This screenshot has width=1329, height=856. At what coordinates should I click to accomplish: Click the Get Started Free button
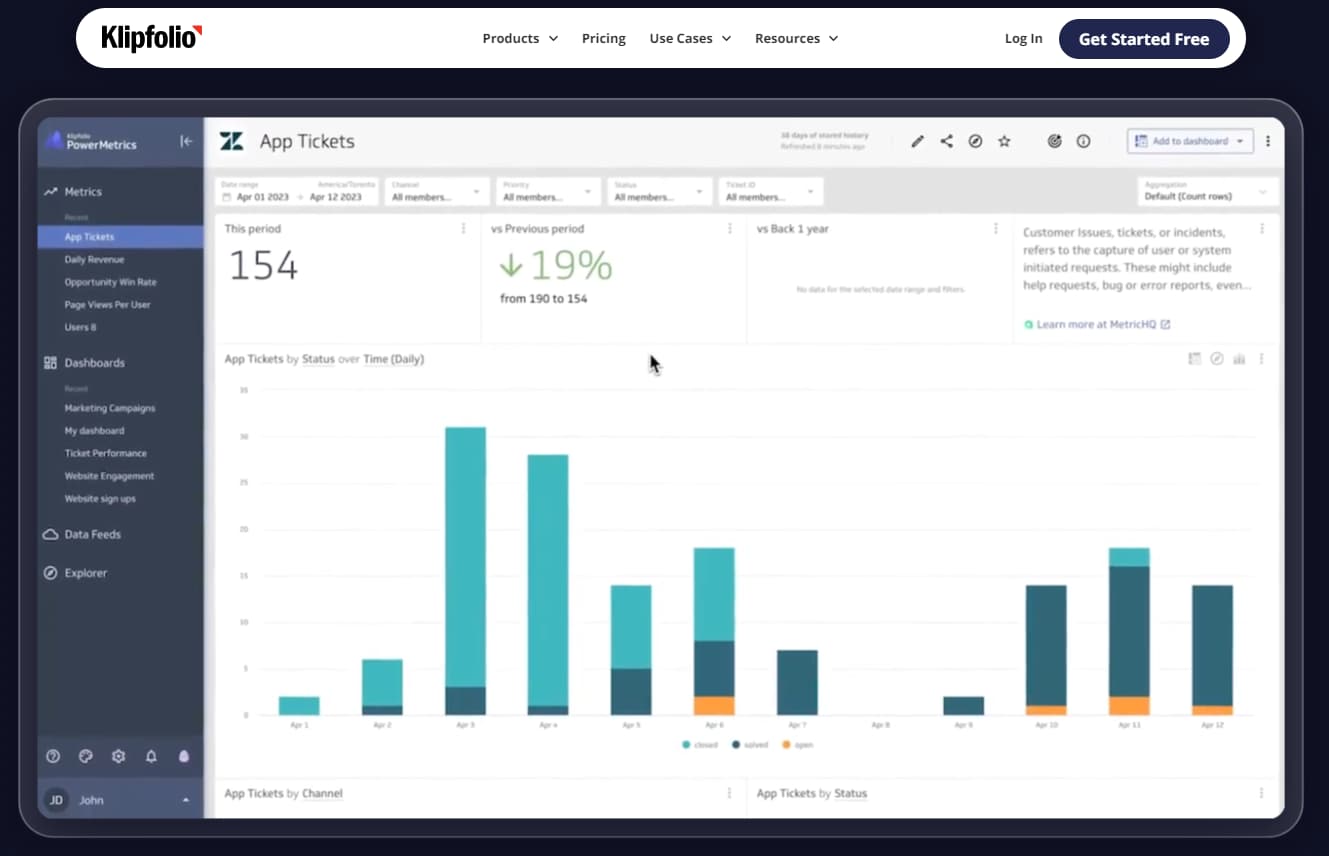pyautogui.click(x=1144, y=39)
